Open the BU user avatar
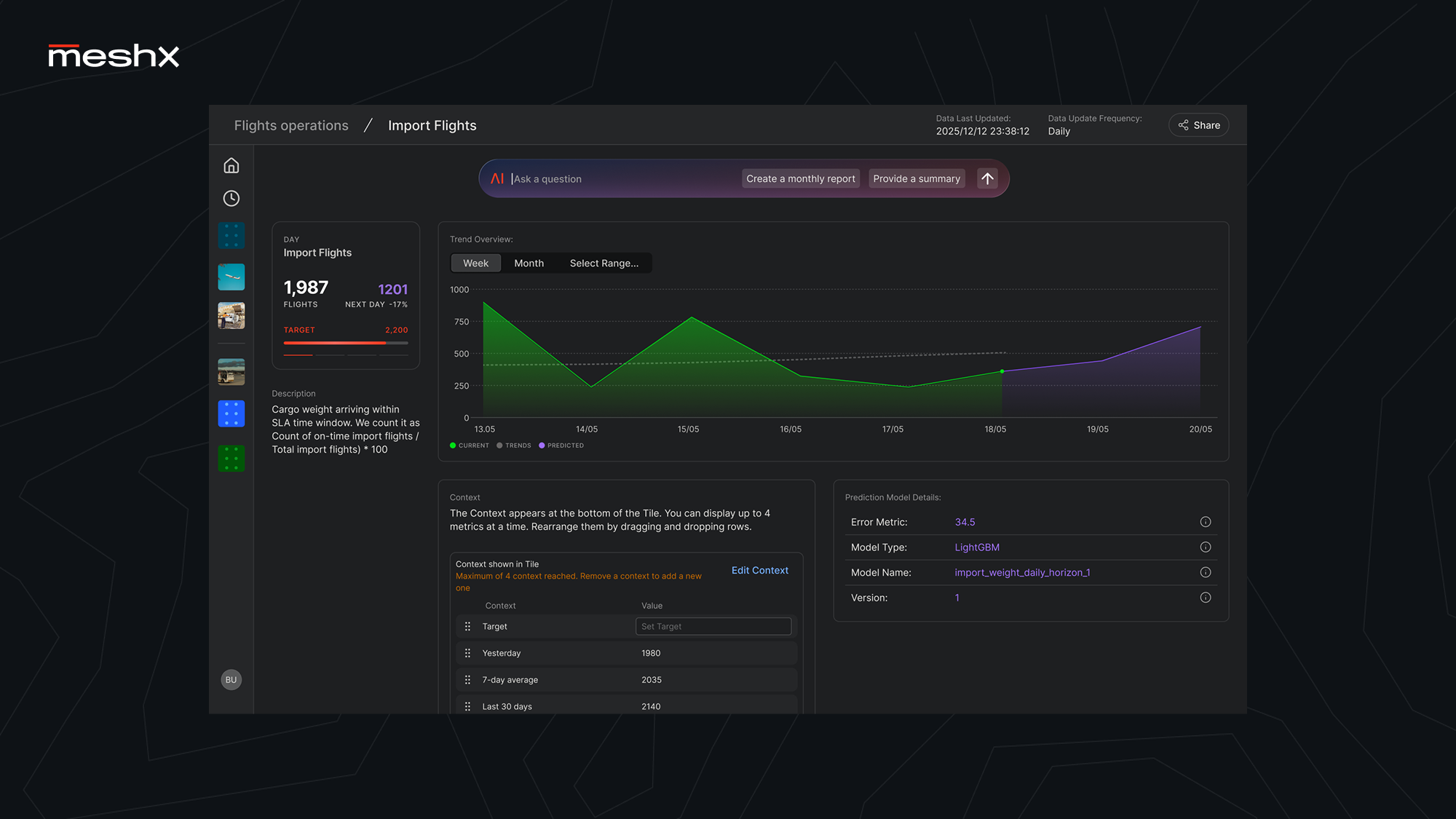The height and width of the screenshot is (819, 1456). point(231,679)
